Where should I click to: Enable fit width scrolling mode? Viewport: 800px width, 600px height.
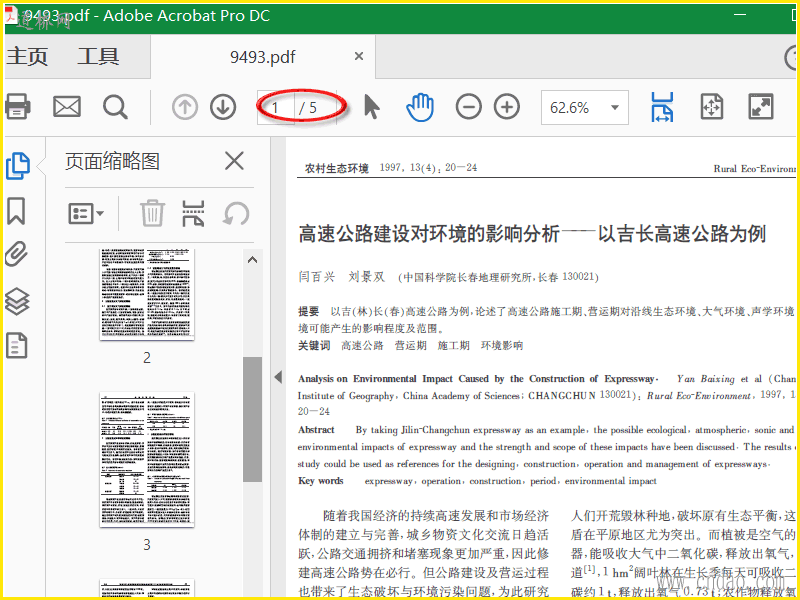pos(662,107)
